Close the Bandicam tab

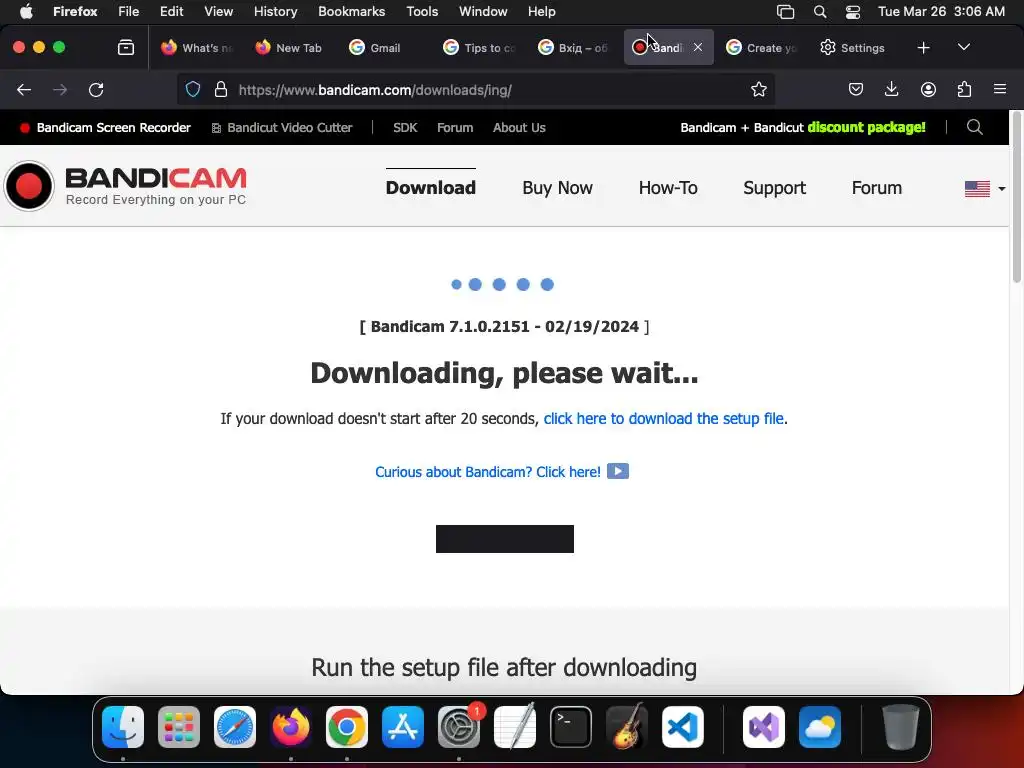(x=697, y=47)
